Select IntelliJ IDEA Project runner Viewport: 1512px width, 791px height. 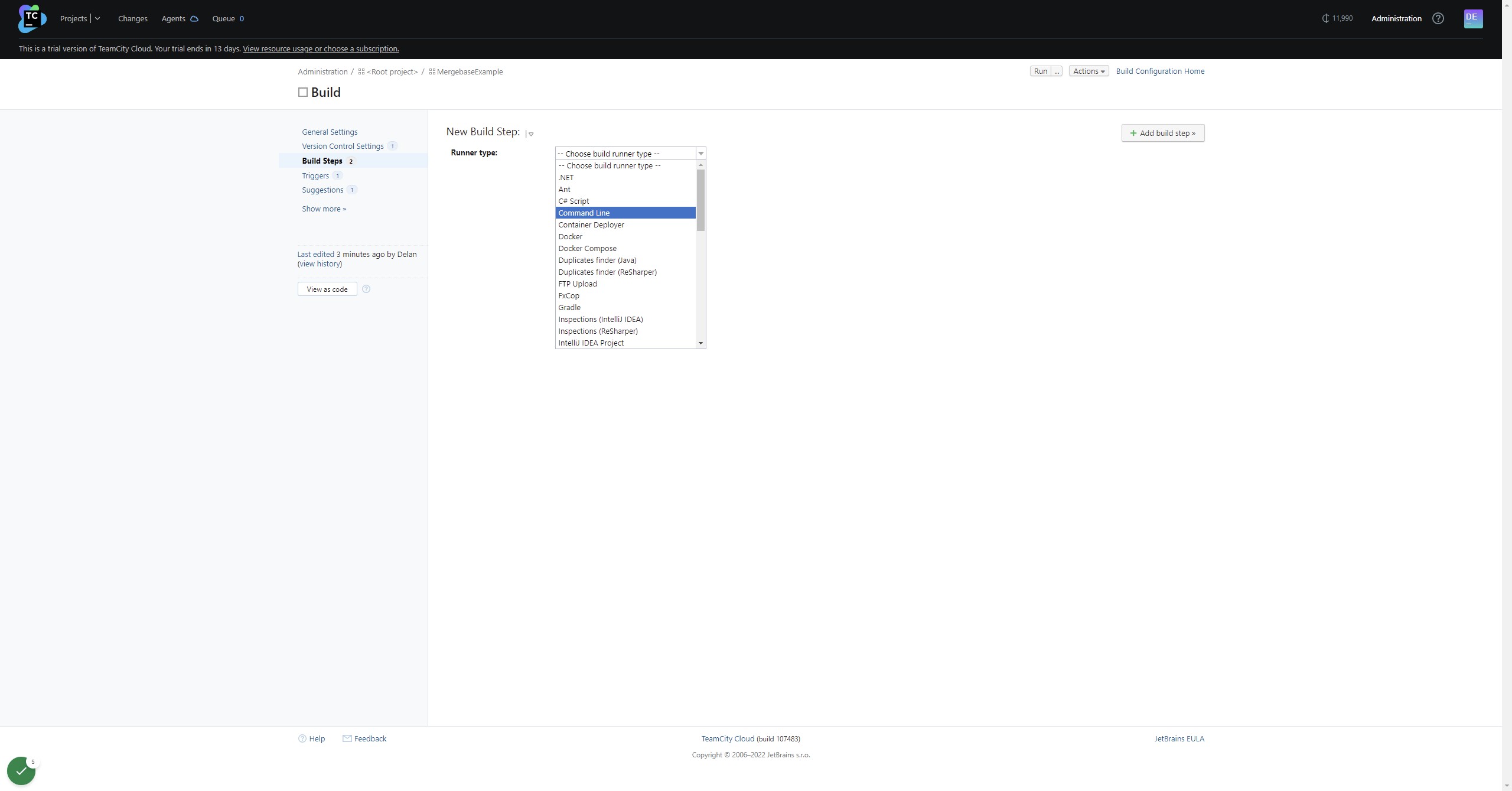[x=625, y=343]
